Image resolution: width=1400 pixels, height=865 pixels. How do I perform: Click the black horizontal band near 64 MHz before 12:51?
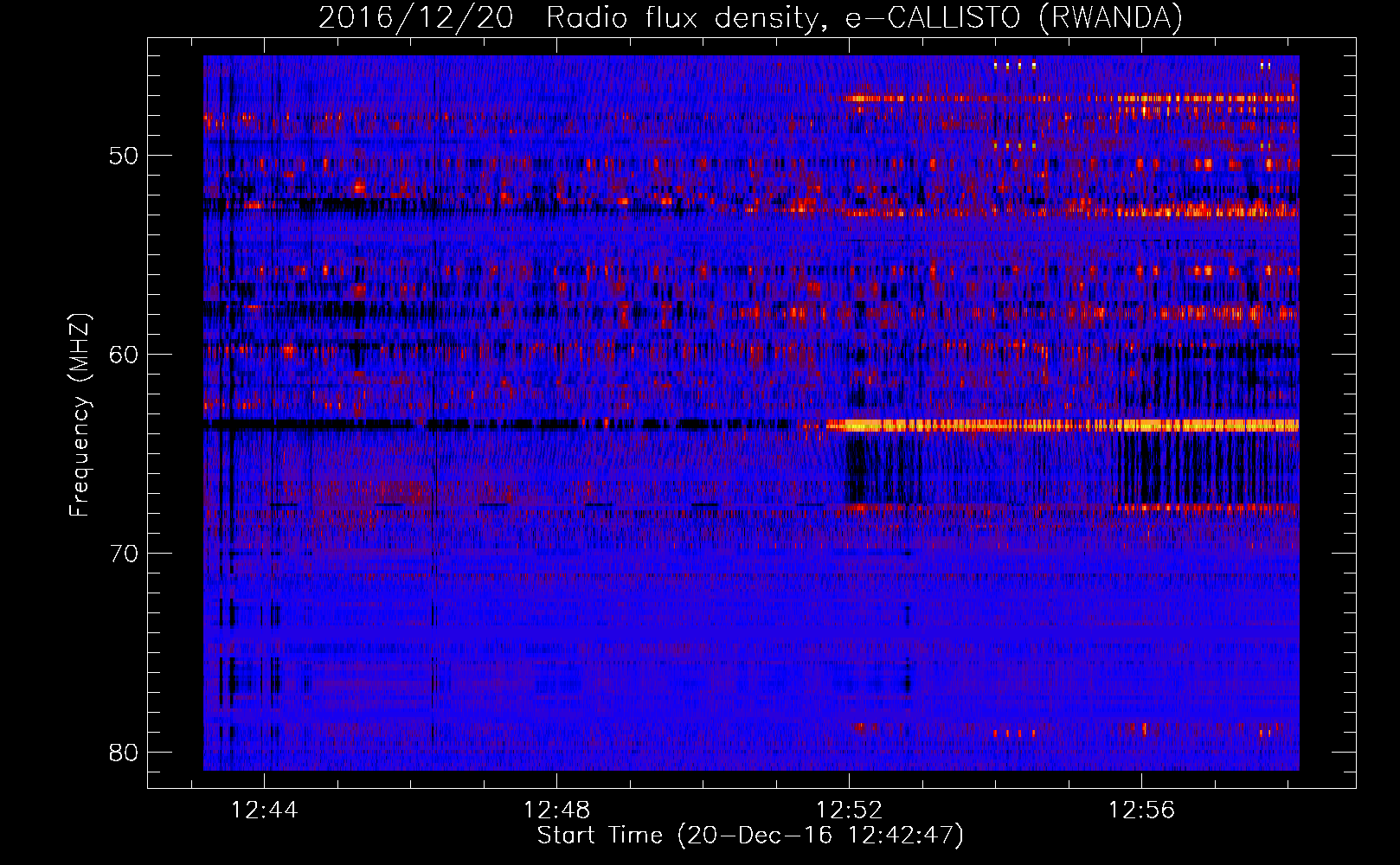coord(498,425)
